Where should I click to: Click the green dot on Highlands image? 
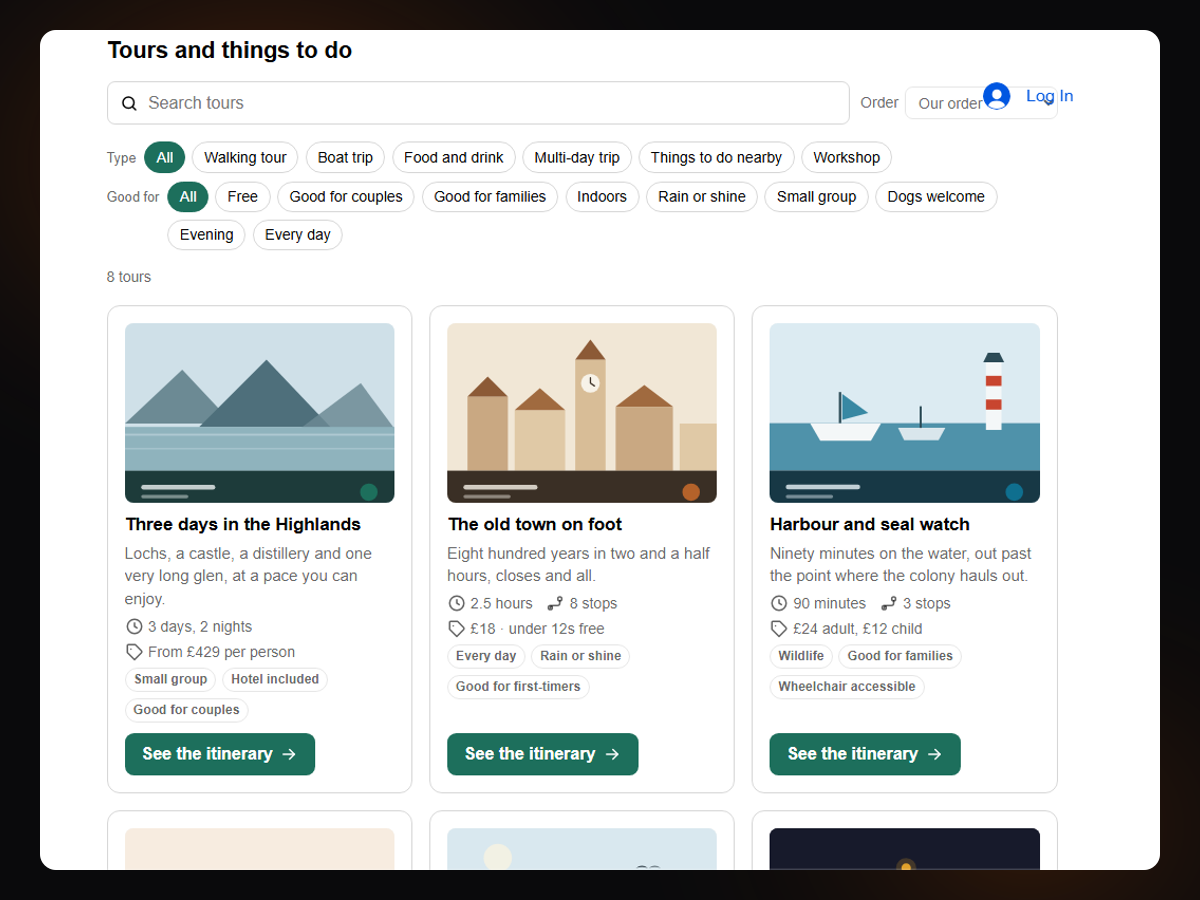pyautogui.click(x=369, y=492)
